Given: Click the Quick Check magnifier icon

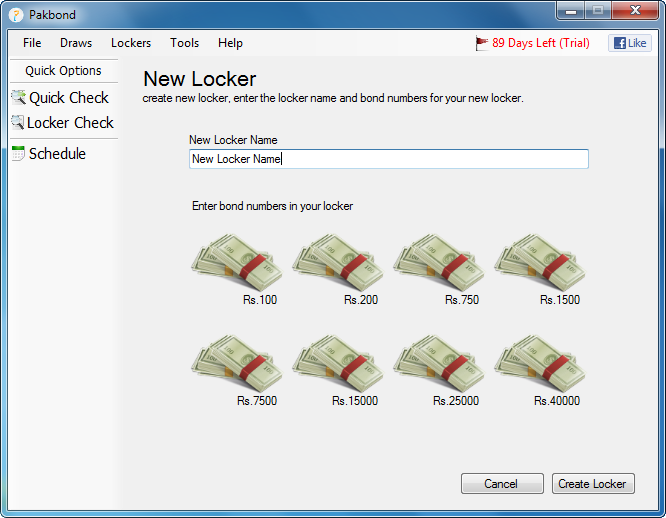Looking at the screenshot, I should [18, 97].
